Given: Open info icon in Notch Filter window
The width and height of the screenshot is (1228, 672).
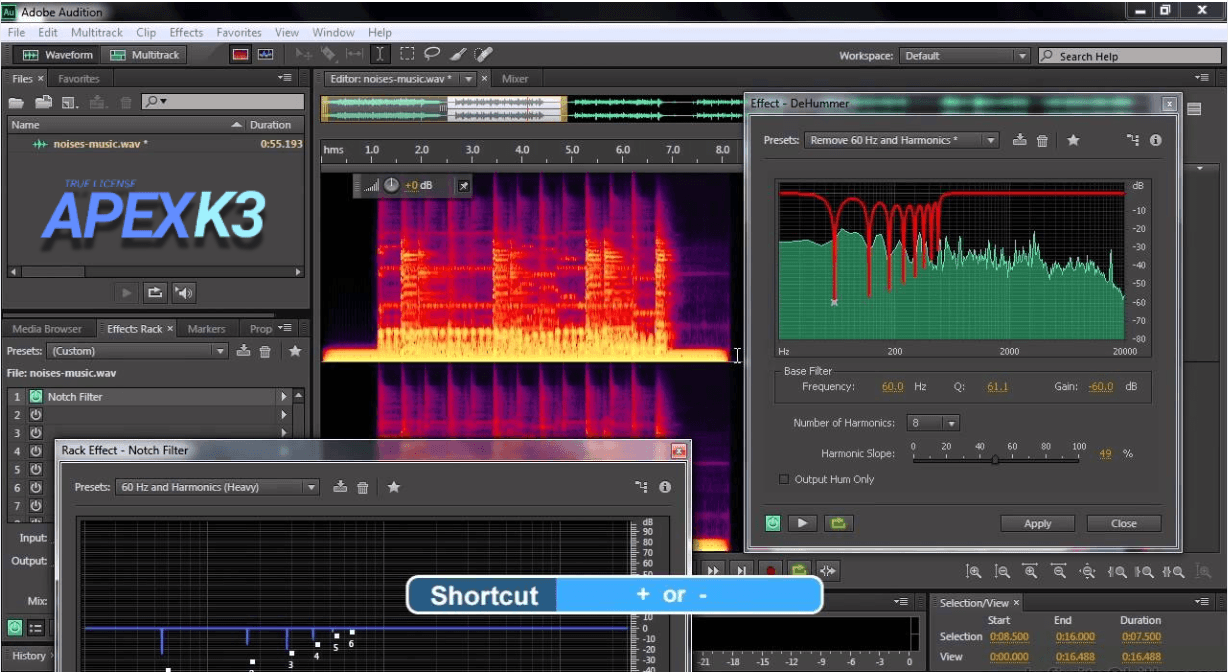Looking at the screenshot, I should click(665, 487).
